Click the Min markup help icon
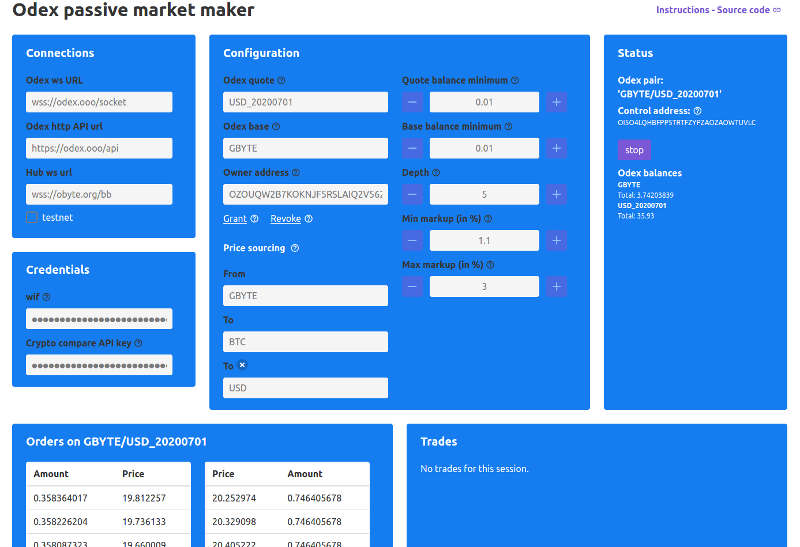This screenshot has width=800, height=547. tap(488, 219)
